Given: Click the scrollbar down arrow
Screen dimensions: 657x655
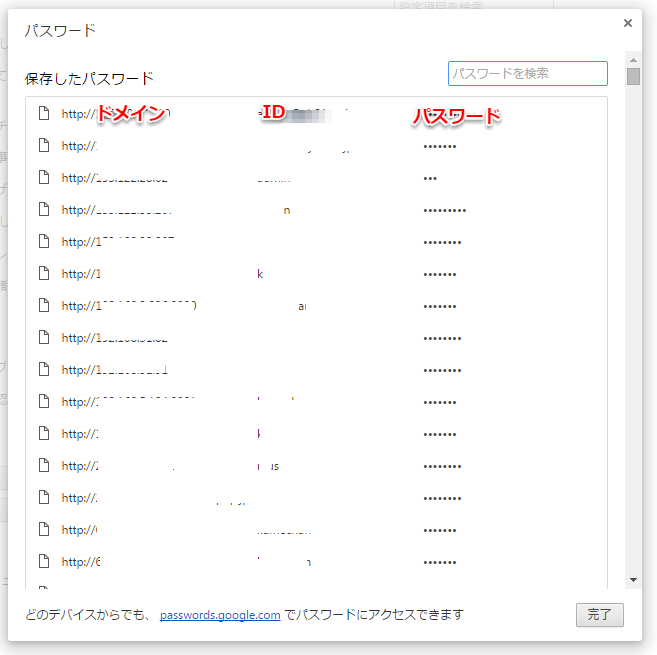Looking at the screenshot, I should point(633,580).
